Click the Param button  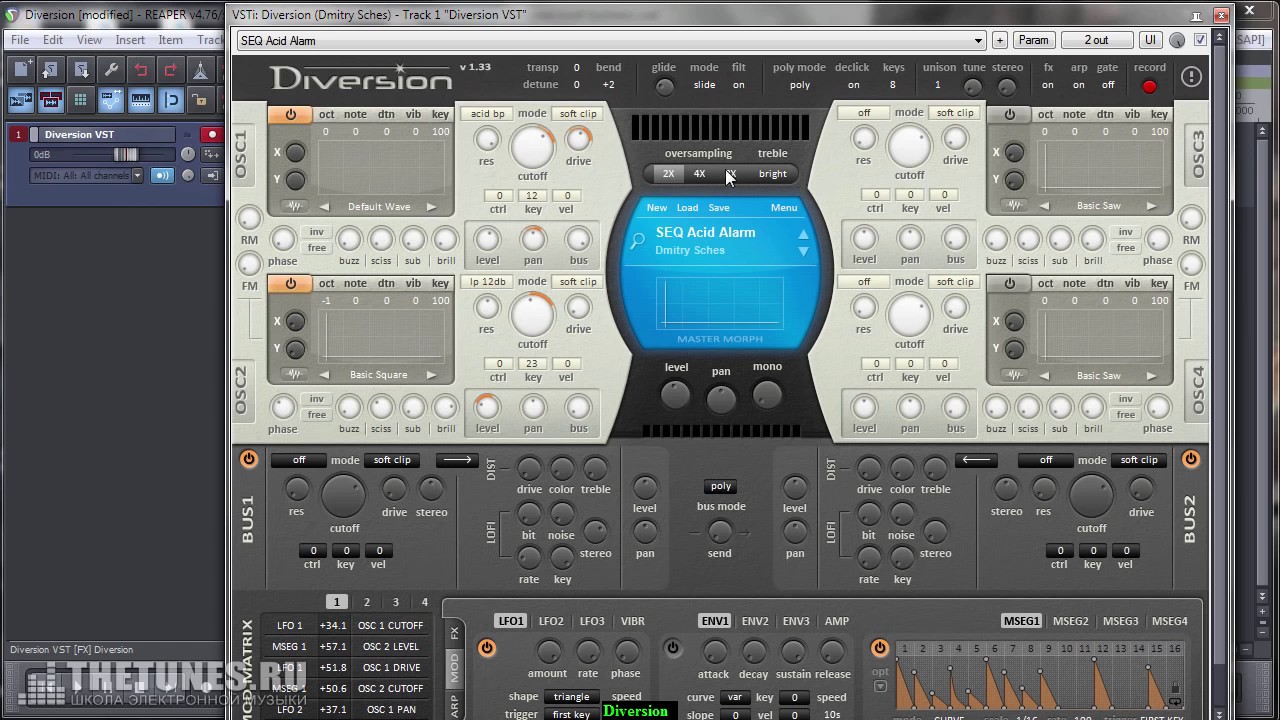(x=1033, y=40)
